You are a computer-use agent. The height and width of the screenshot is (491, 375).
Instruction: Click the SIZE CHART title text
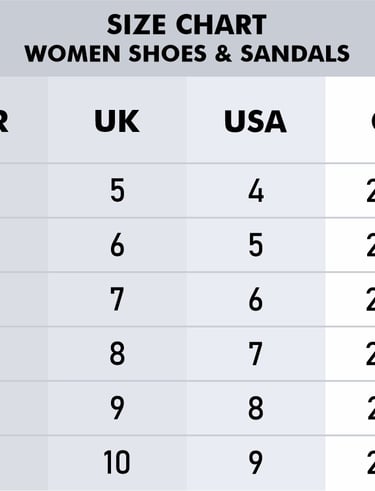(186, 25)
